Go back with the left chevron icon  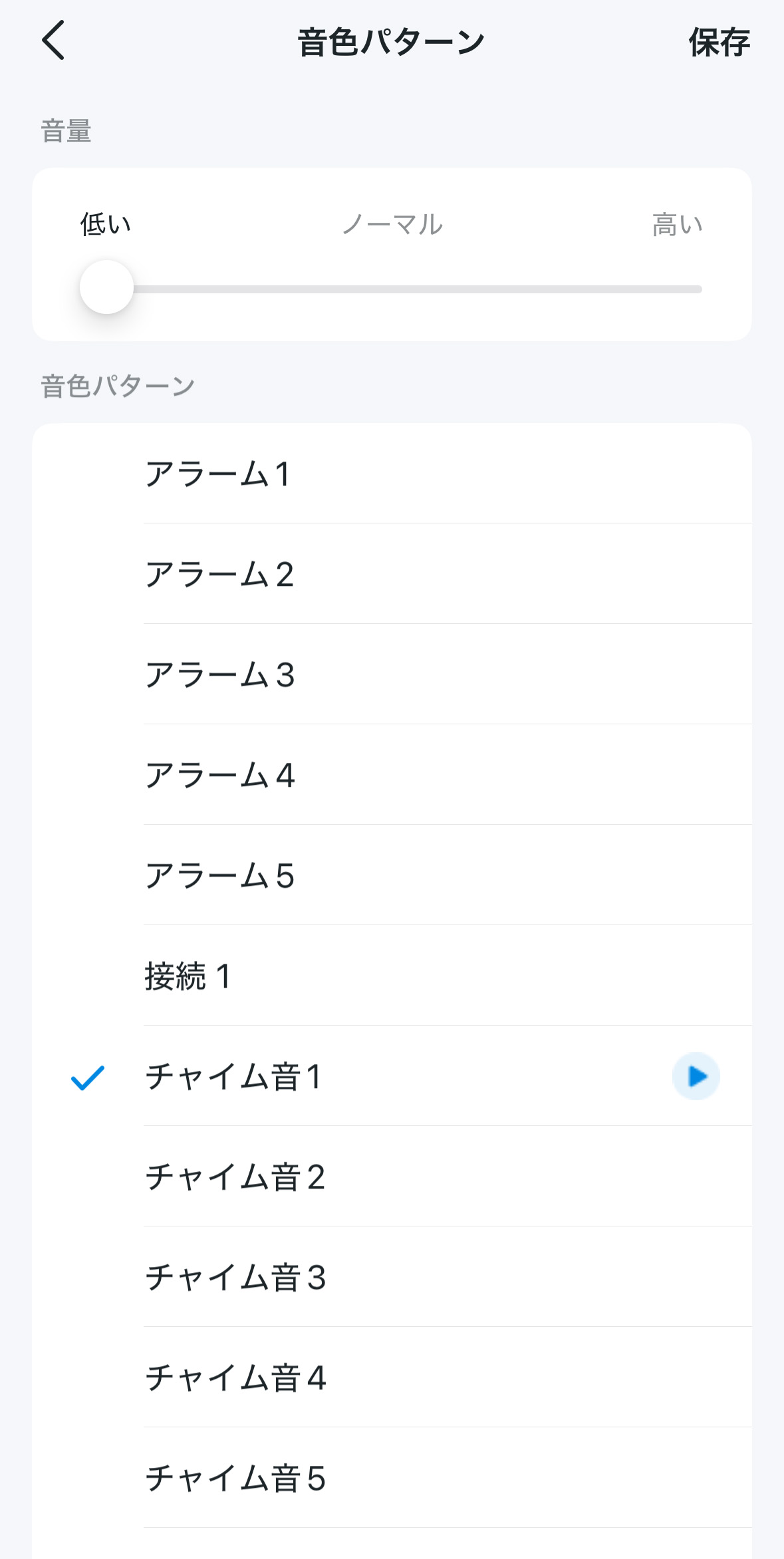53,41
